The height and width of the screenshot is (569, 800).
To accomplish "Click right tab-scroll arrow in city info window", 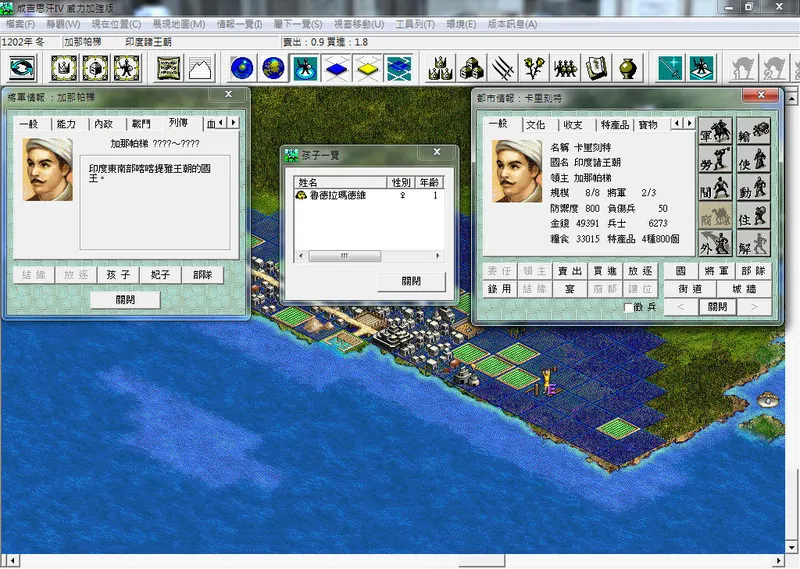I will [x=689, y=123].
